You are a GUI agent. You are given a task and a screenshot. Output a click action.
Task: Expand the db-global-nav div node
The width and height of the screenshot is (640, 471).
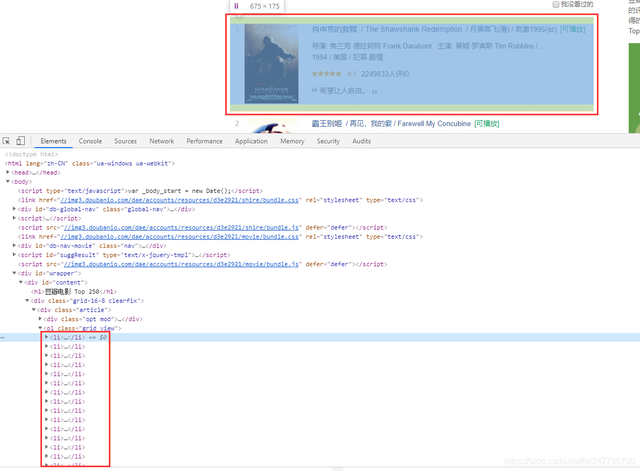[14, 209]
